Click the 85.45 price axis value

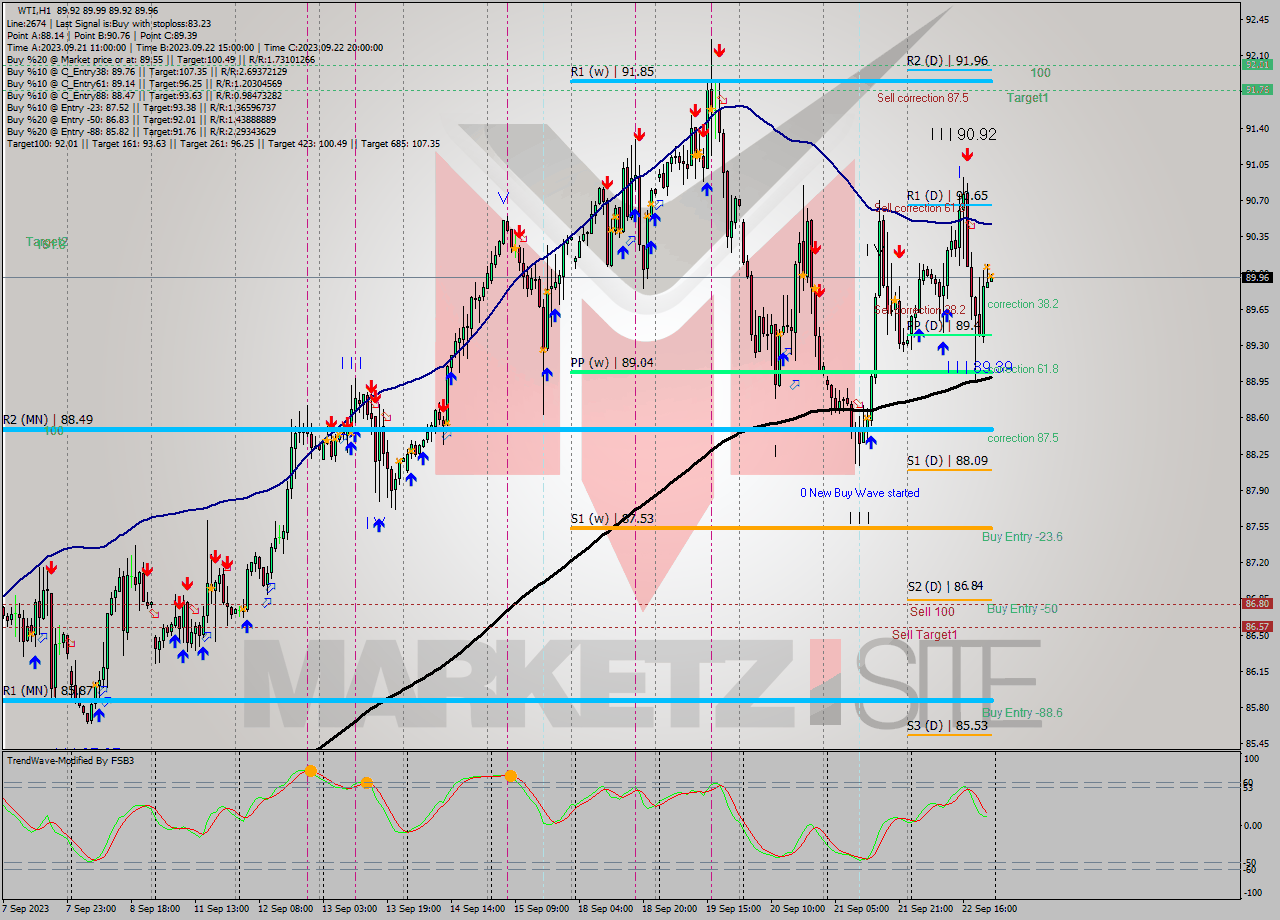point(1257,743)
